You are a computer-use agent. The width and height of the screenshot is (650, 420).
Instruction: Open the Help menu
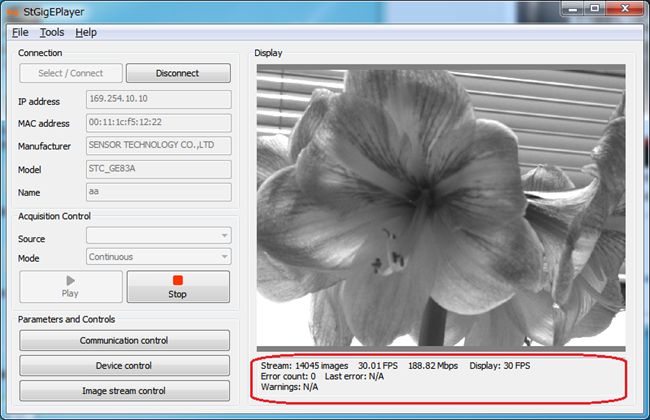[x=86, y=32]
